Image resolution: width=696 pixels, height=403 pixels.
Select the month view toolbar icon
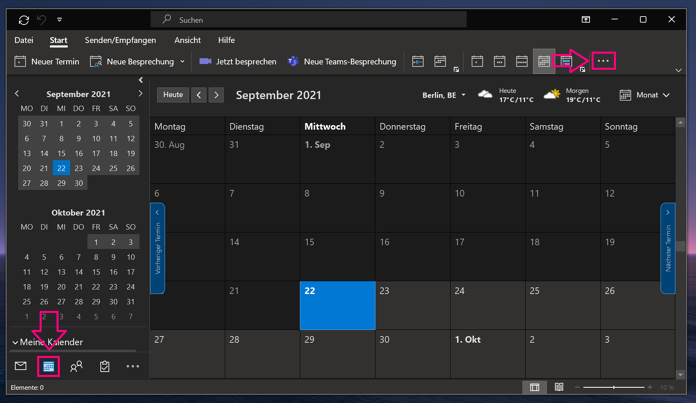tap(544, 61)
